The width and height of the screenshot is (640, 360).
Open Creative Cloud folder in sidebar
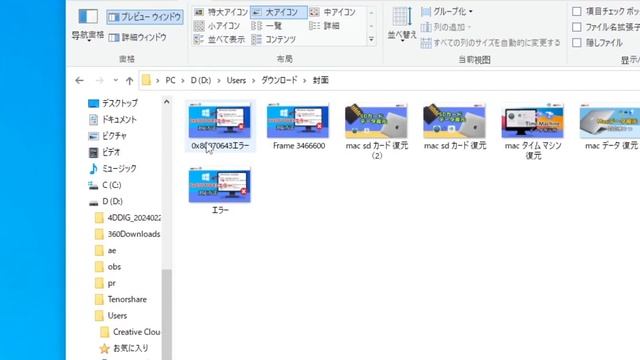coord(130,332)
